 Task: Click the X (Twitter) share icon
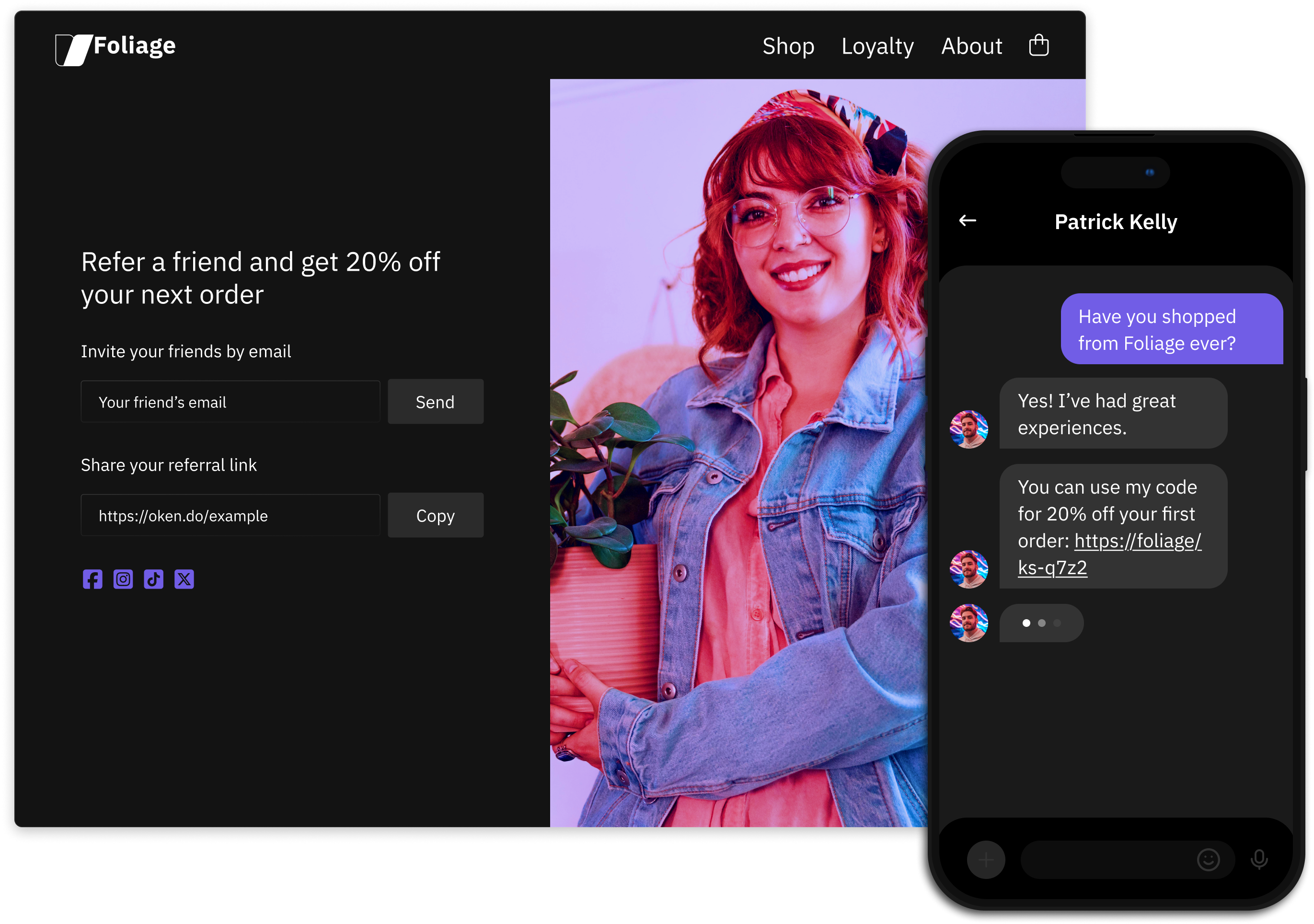(x=184, y=579)
